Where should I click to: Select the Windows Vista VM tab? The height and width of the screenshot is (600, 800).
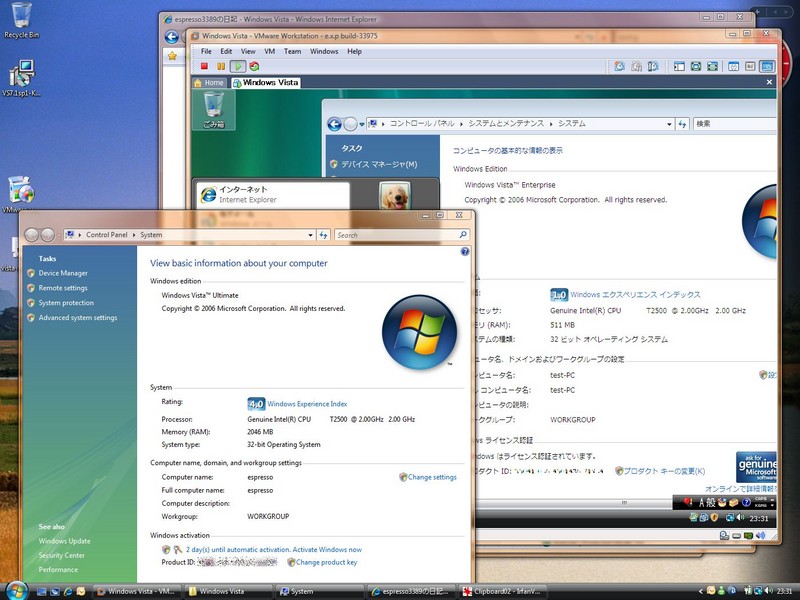(x=265, y=83)
